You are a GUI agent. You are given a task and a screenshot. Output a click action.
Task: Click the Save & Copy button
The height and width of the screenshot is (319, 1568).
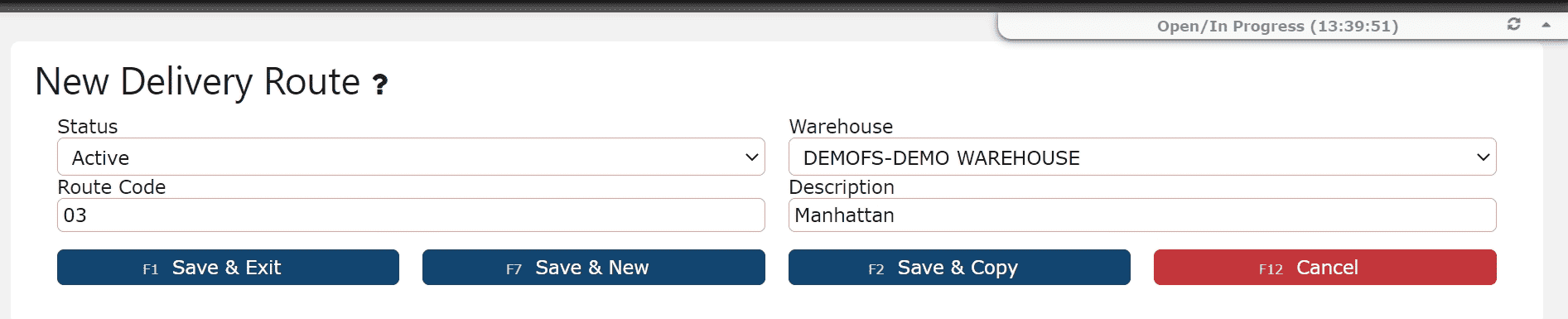[x=959, y=268]
